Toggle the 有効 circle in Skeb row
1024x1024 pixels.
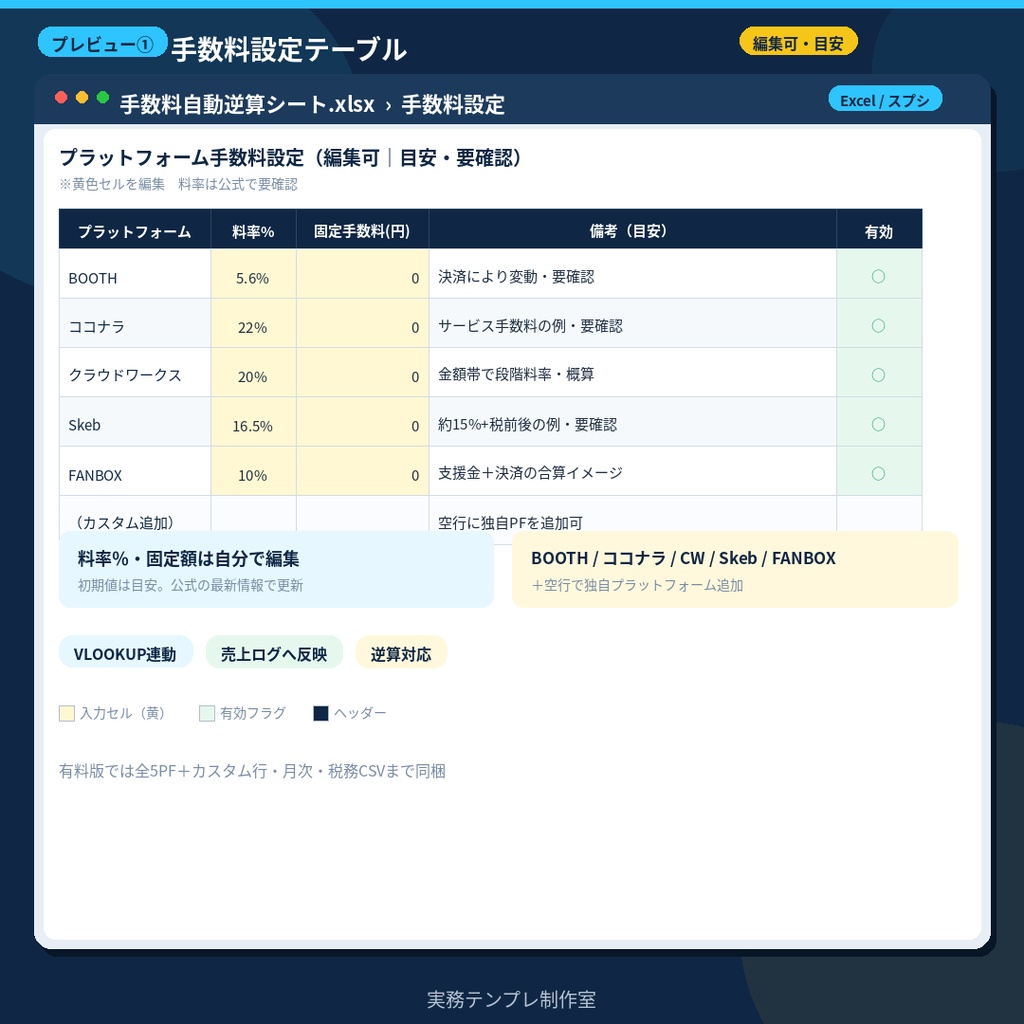pyautogui.click(x=878, y=424)
